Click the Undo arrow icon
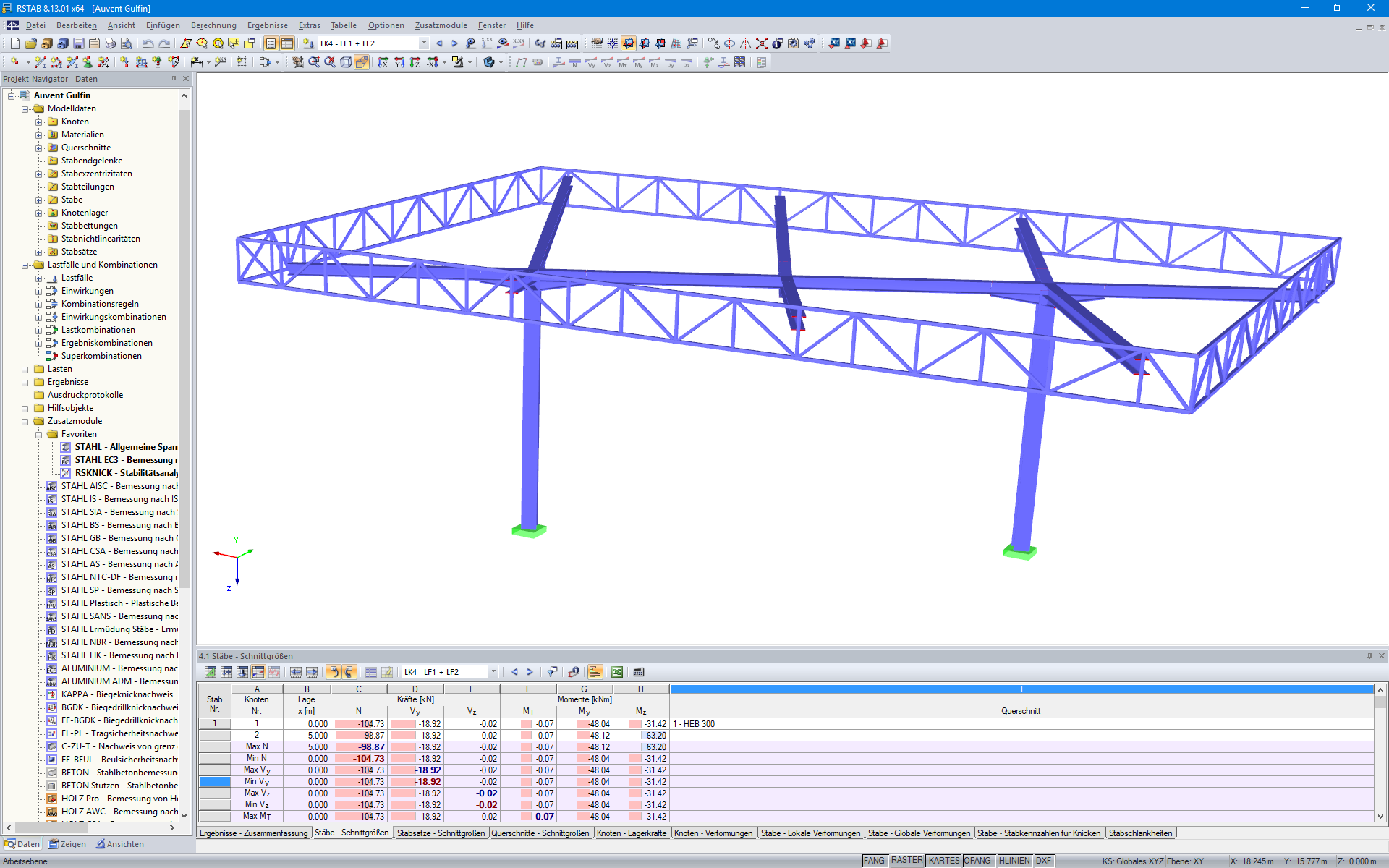This screenshot has height=868, width=1389. (148, 43)
